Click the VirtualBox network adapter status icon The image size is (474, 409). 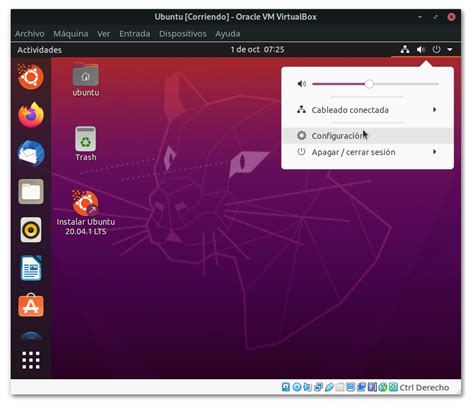point(318,387)
